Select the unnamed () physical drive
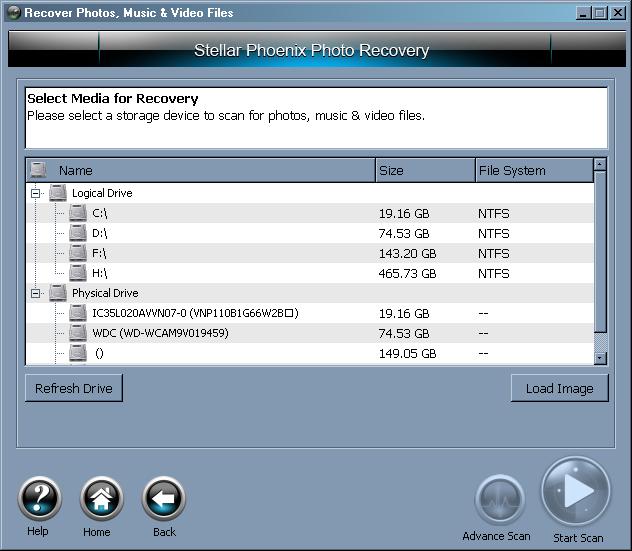 310,353
